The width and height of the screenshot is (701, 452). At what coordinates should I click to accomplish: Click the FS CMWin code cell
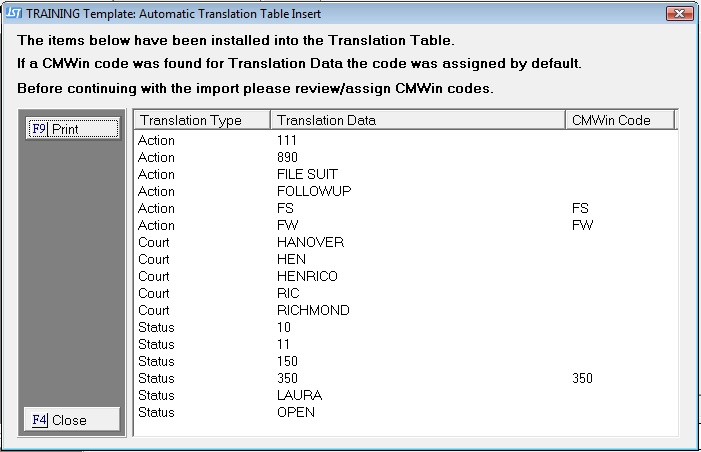coord(581,209)
